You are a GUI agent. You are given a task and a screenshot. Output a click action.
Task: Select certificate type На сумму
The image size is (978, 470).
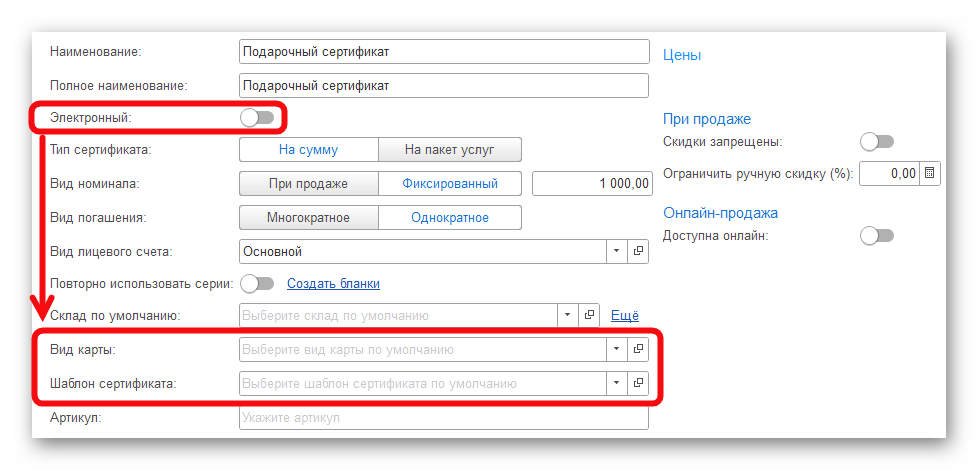(x=309, y=150)
